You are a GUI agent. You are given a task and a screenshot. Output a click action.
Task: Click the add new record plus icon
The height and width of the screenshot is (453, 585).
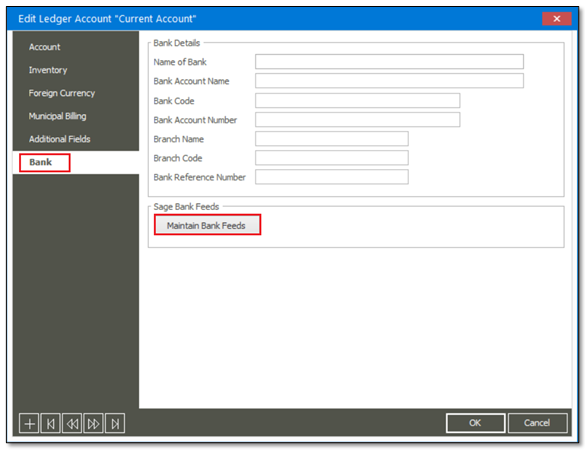point(29,424)
